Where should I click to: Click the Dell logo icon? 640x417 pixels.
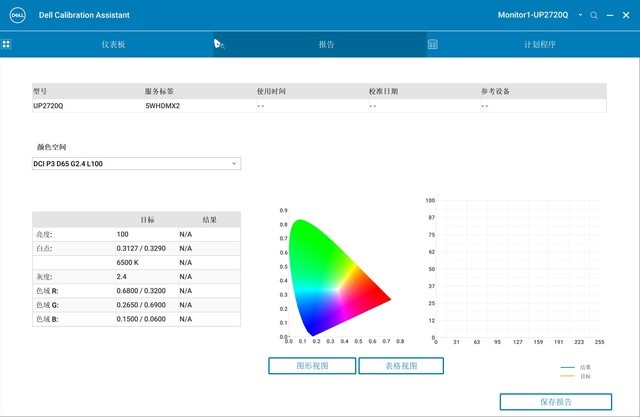coord(17,15)
